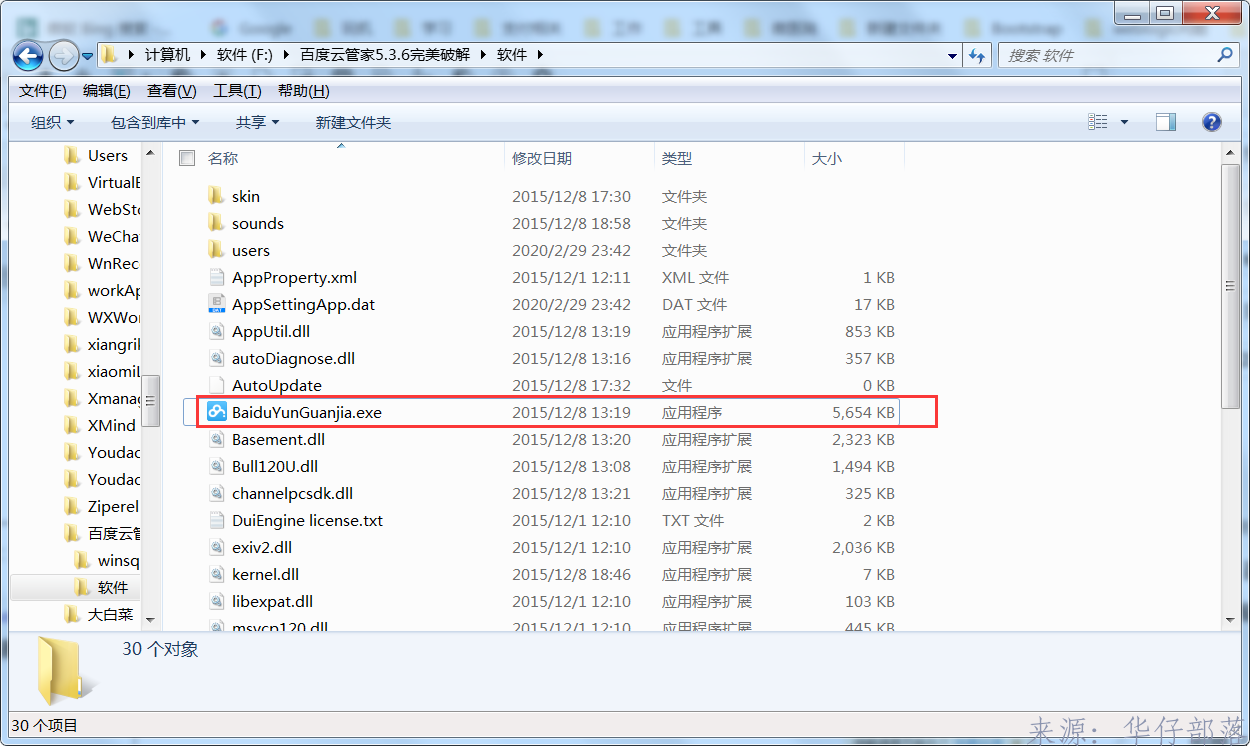Viewport: 1250px width, 746px height.
Task: Select the AppUtil.dll file icon
Action: click(x=217, y=331)
